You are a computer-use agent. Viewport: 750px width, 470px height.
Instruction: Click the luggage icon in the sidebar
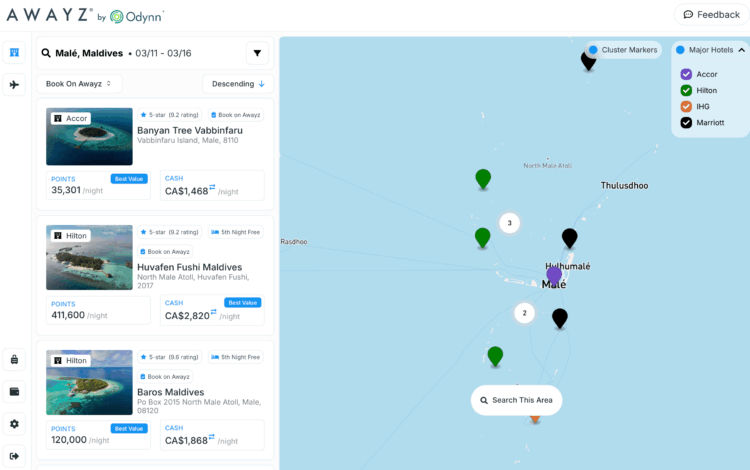pos(14,359)
